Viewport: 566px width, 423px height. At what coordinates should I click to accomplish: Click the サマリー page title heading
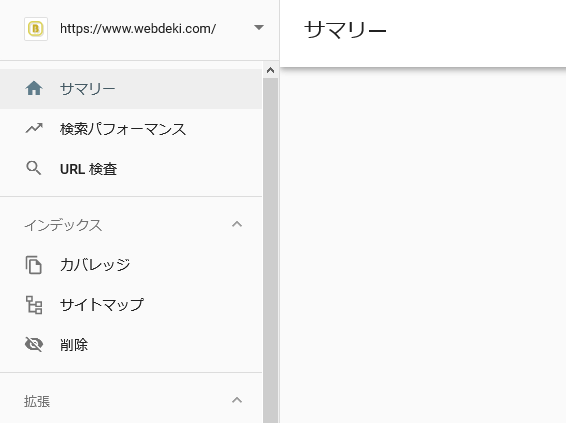pyautogui.click(x=345, y=30)
